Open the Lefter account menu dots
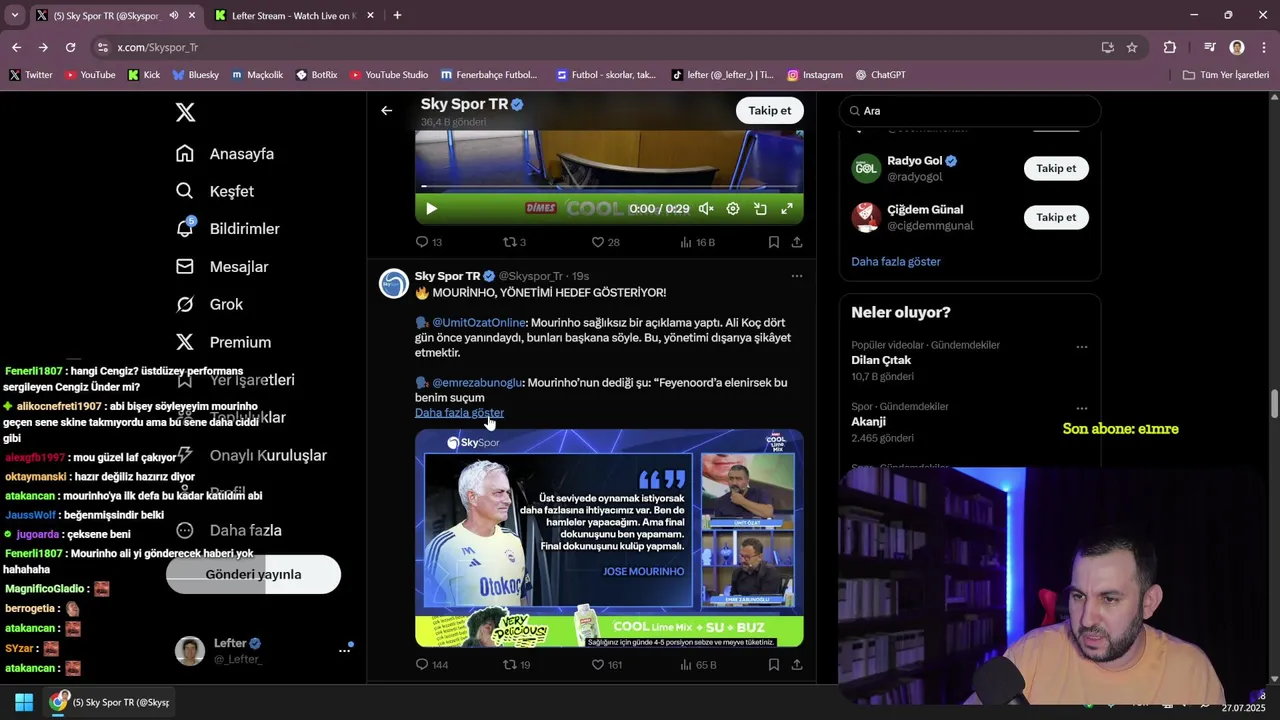 pos(344,650)
